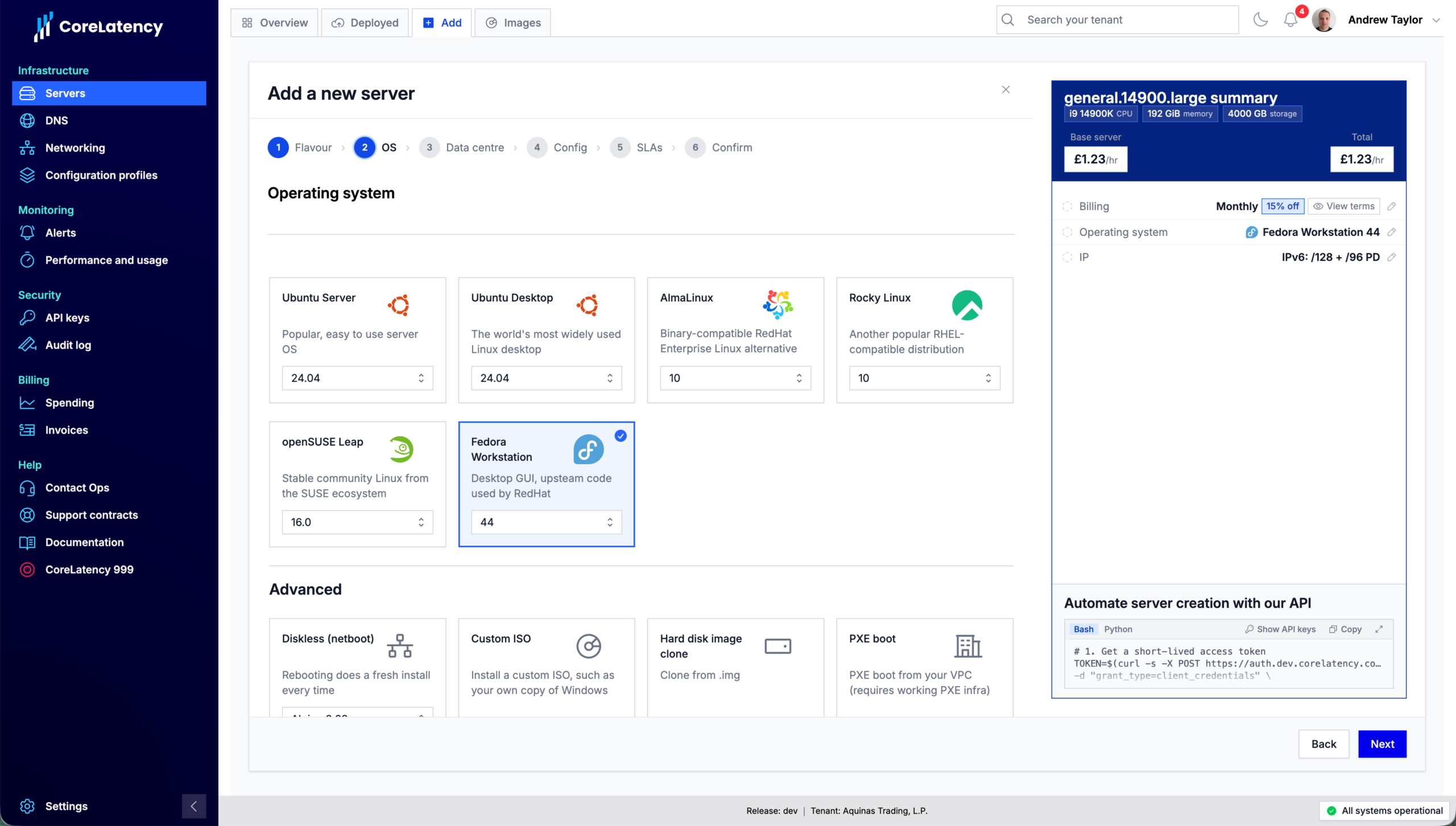Open Performance and usage

point(109,260)
